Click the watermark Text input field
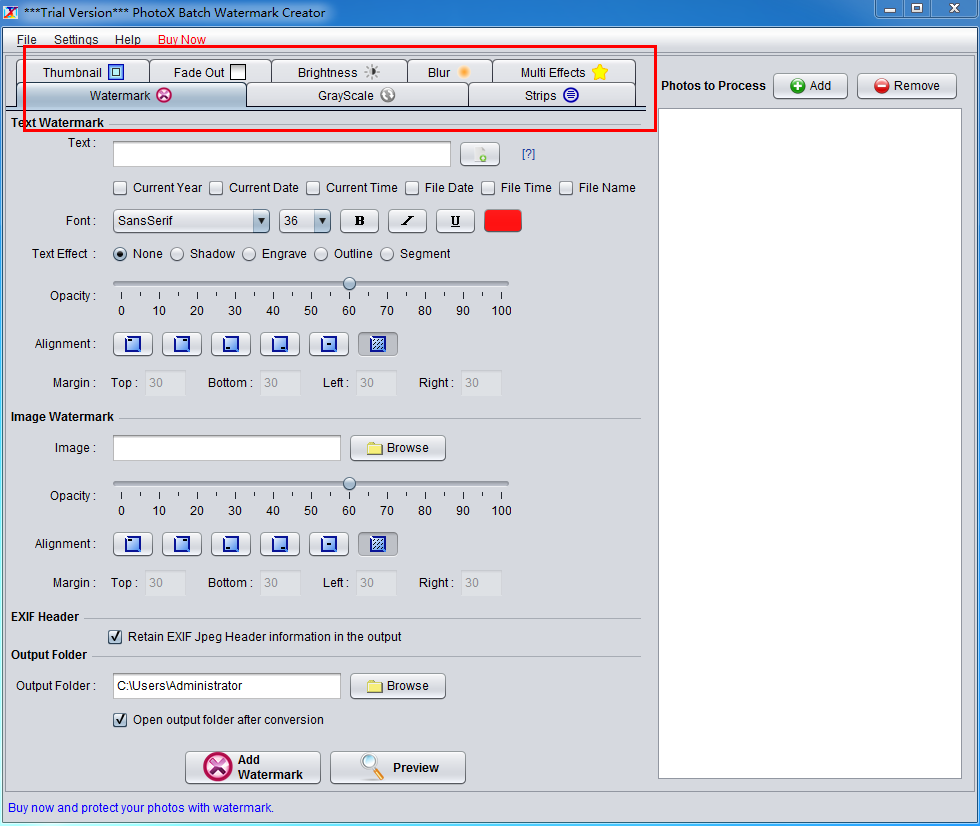980x826 pixels. tap(282, 154)
